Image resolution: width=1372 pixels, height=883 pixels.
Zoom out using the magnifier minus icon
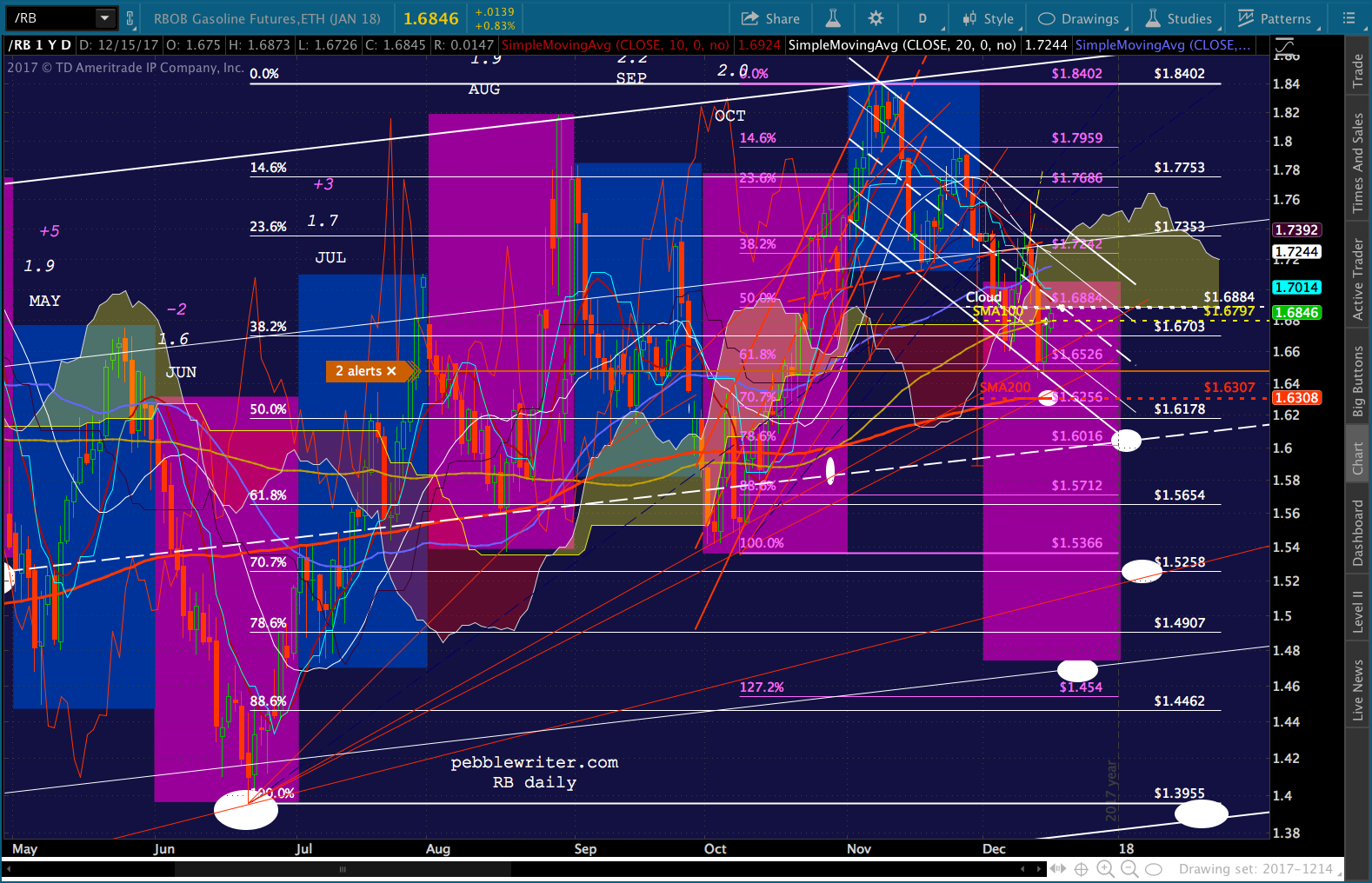(x=1129, y=869)
